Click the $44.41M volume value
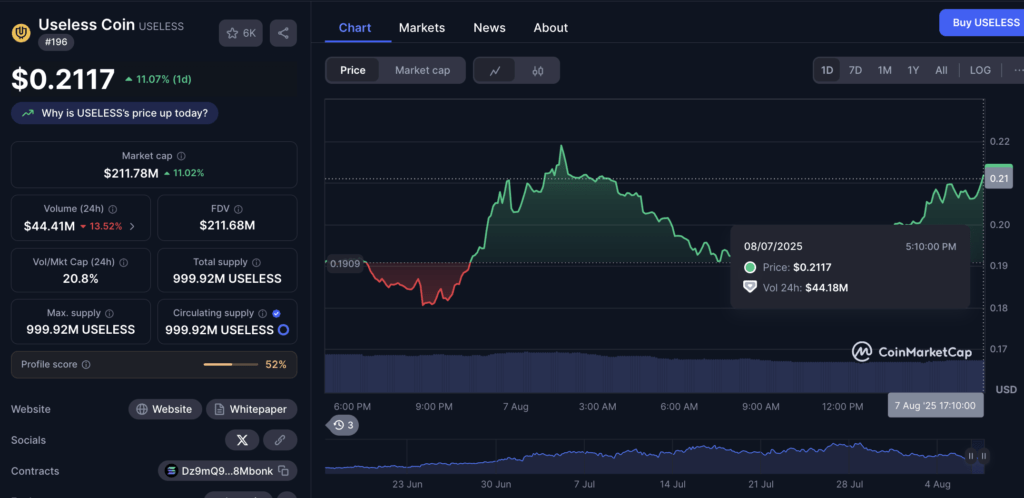1024x498 pixels. click(48, 226)
